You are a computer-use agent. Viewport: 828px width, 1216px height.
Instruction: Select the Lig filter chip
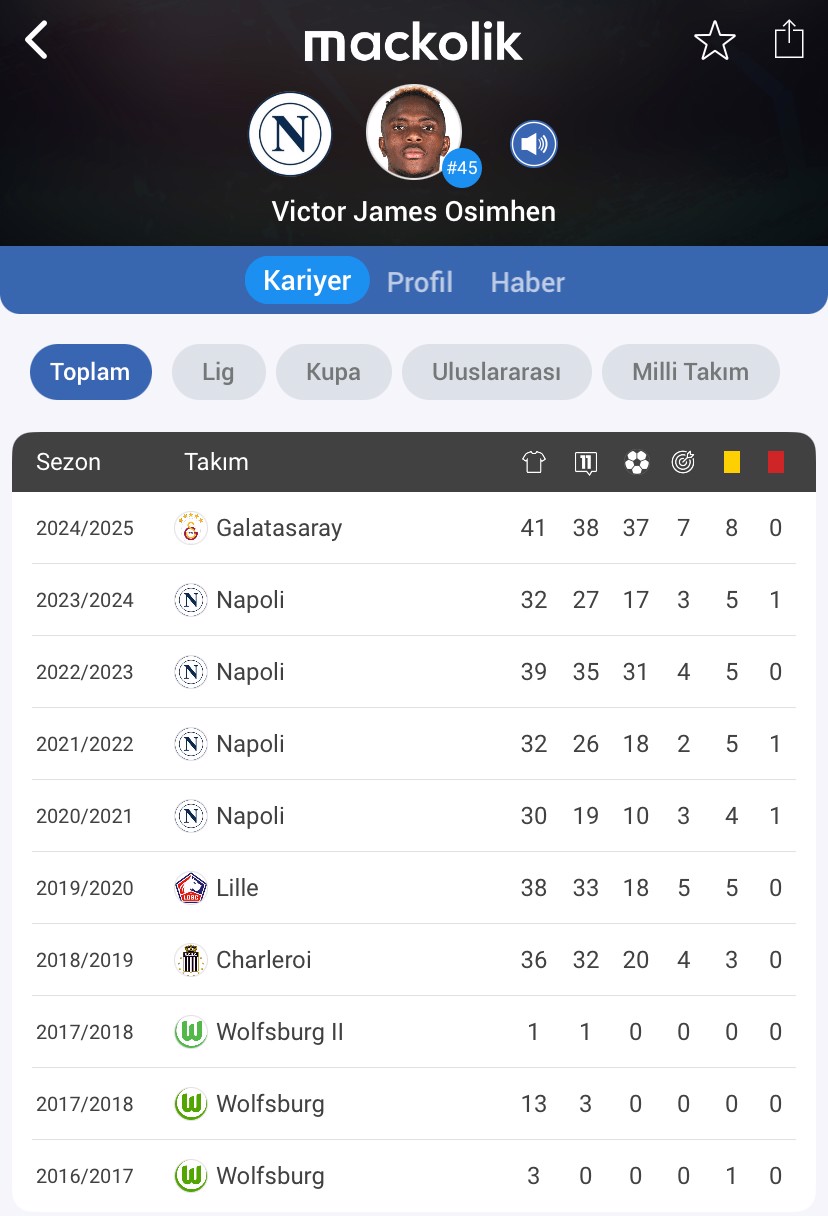pyautogui.click(x=218, y=372)
